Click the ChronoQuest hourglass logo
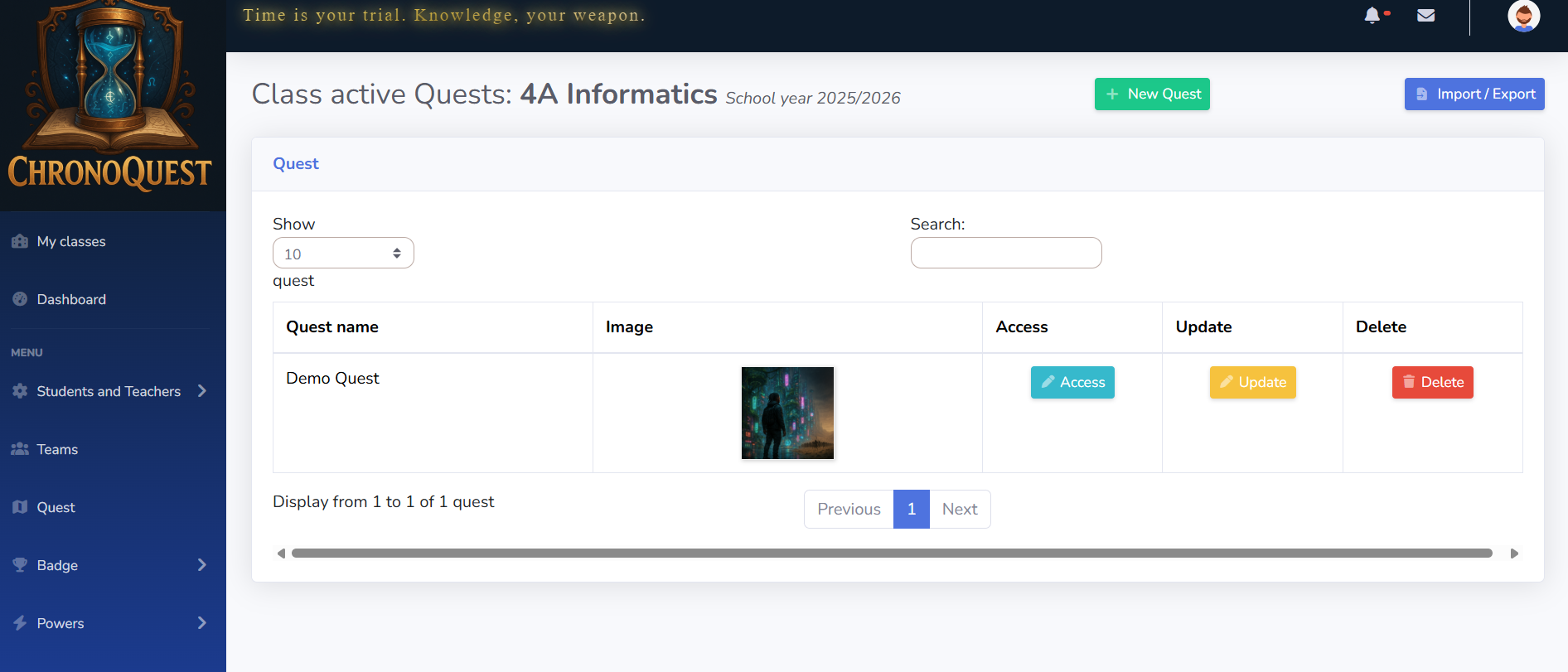The height and width of the screenshot is (672, 1568). click(110, 95)
